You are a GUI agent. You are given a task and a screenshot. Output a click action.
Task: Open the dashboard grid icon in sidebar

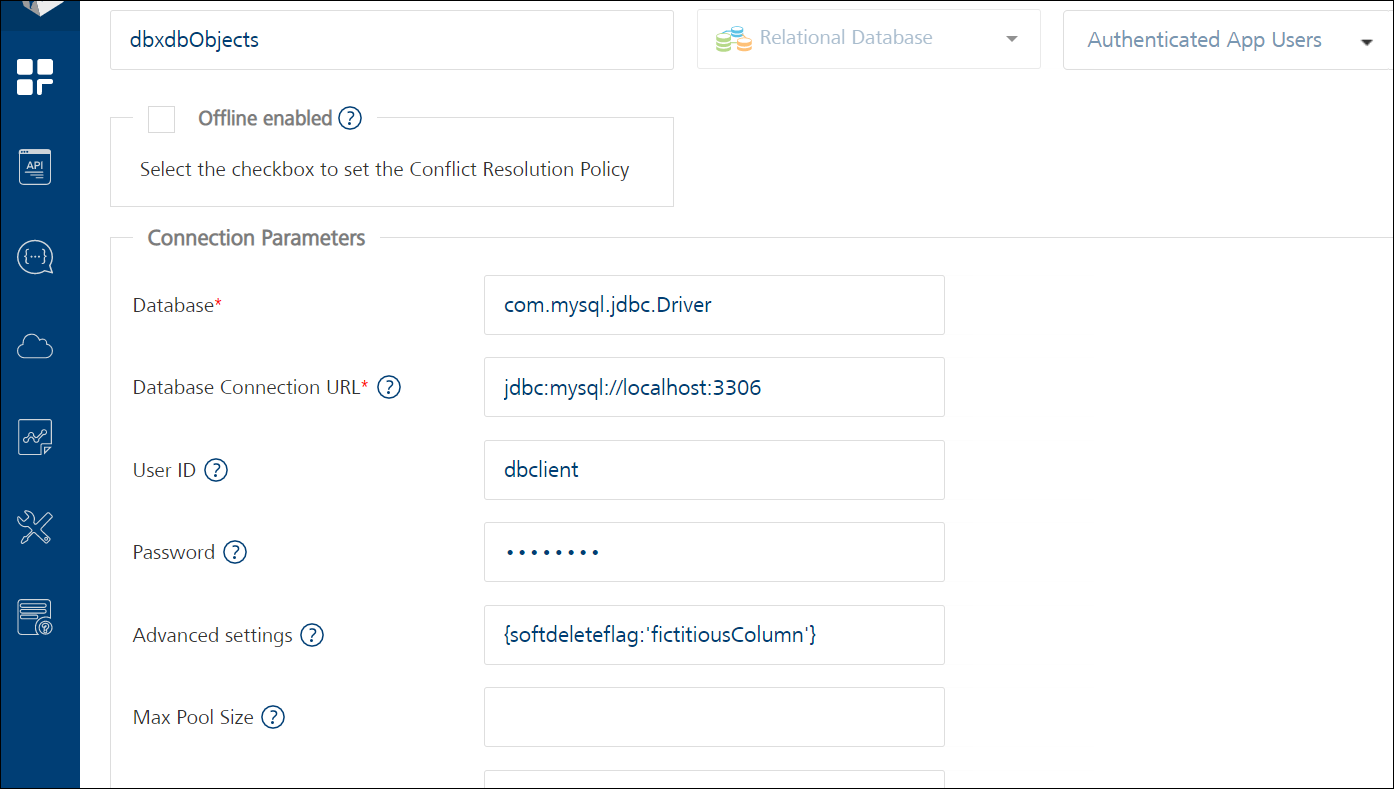point(35,77)
